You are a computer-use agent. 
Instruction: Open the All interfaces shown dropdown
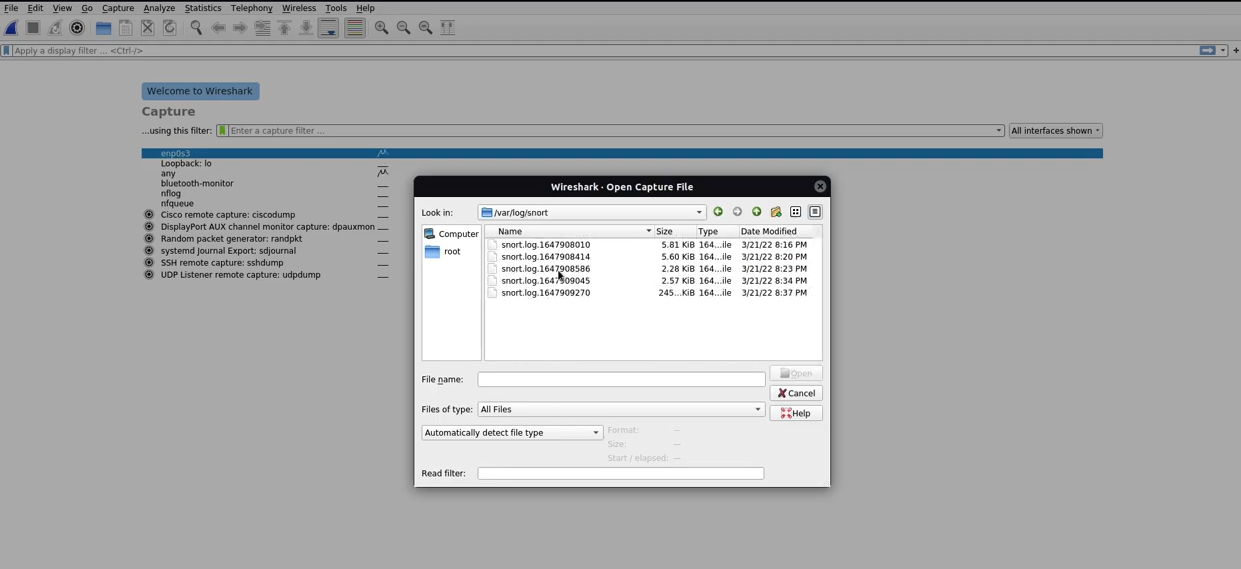coord(1055,131)
